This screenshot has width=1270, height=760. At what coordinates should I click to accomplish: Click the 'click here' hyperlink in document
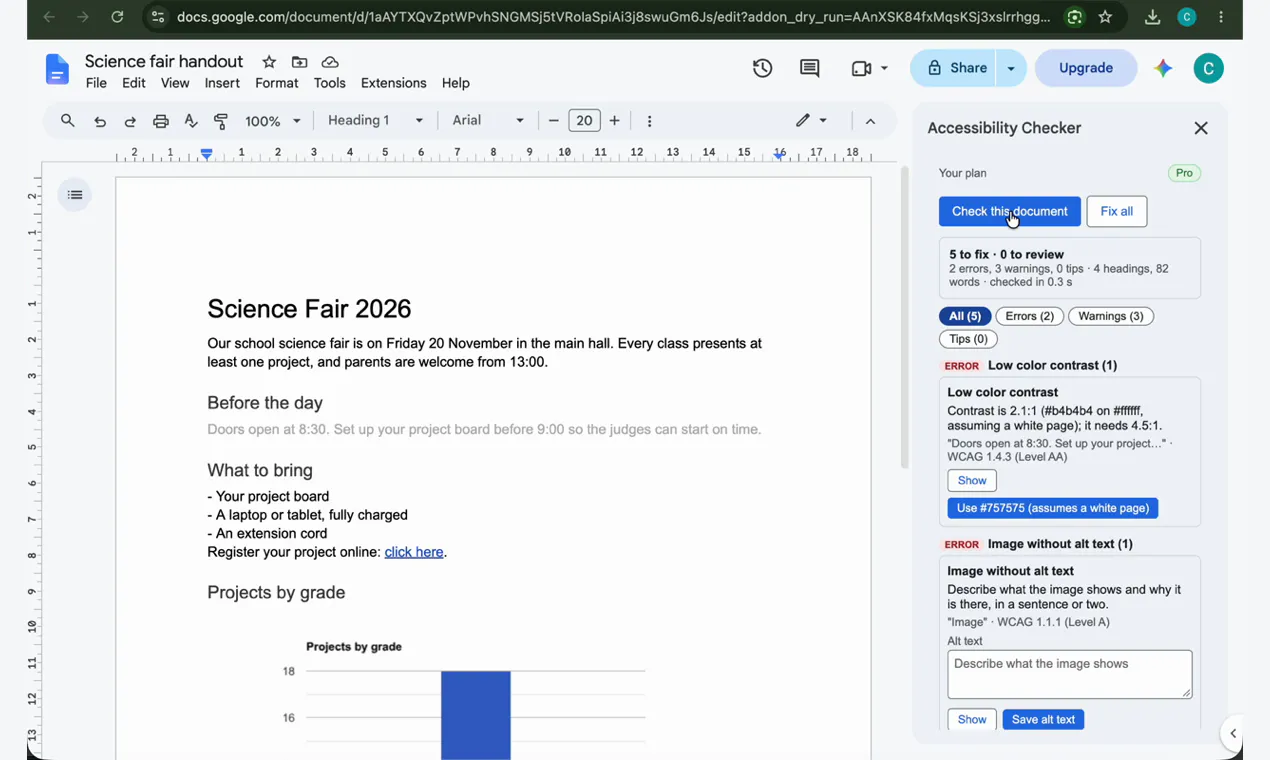tap(414, 552)
